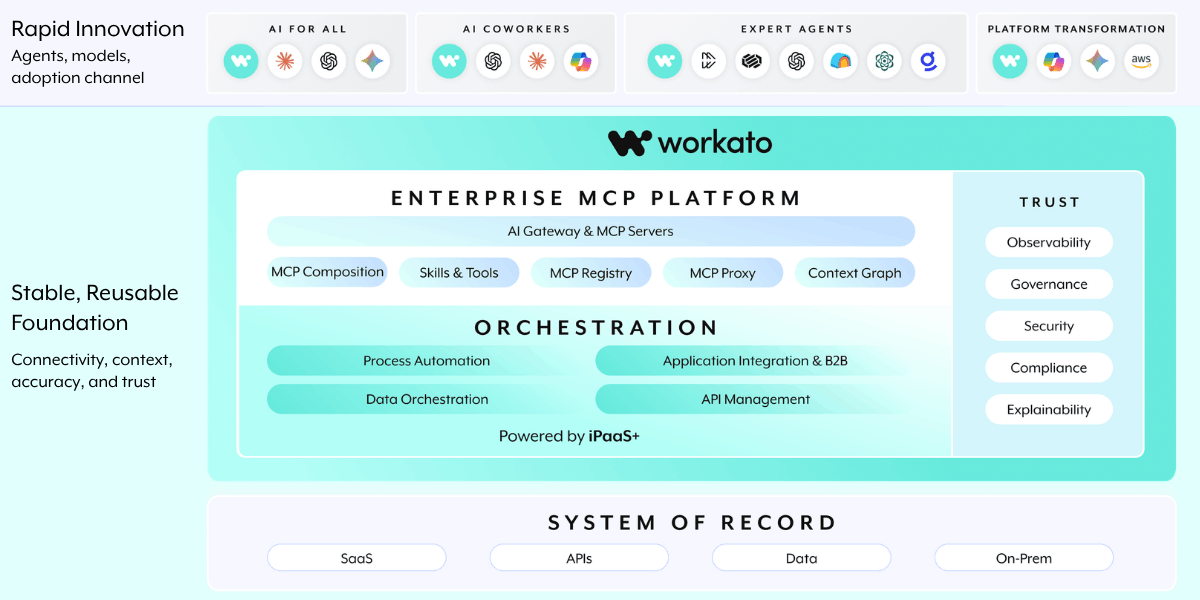
Task: Open the Security pill under Trust
Action: [1049, 326]
